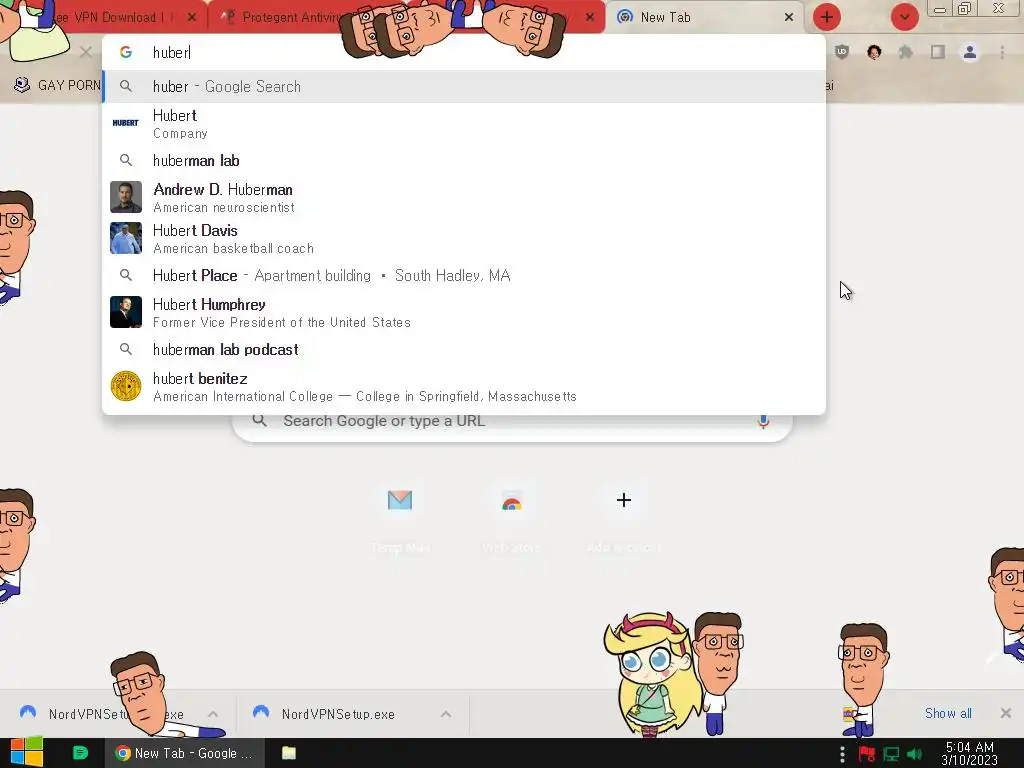Open the green chat app in taskbar
The height and width of the screenshot is (768, 1024).
click(x=80, y=753)
